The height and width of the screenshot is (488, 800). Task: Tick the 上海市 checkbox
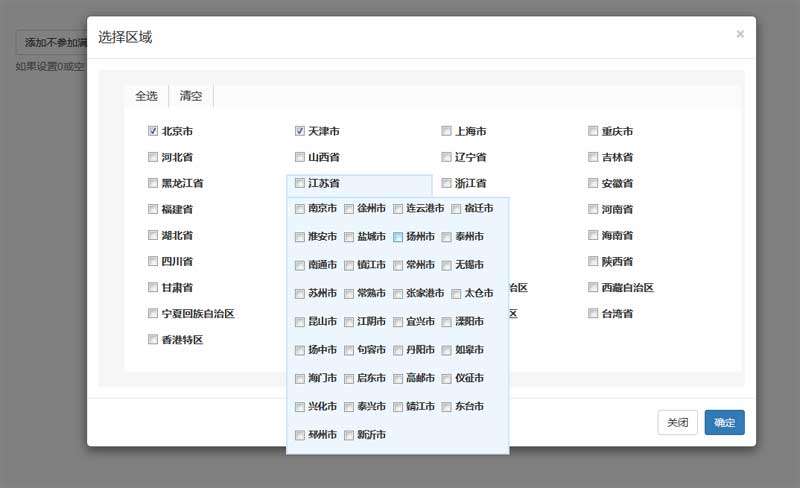point(447,131)
